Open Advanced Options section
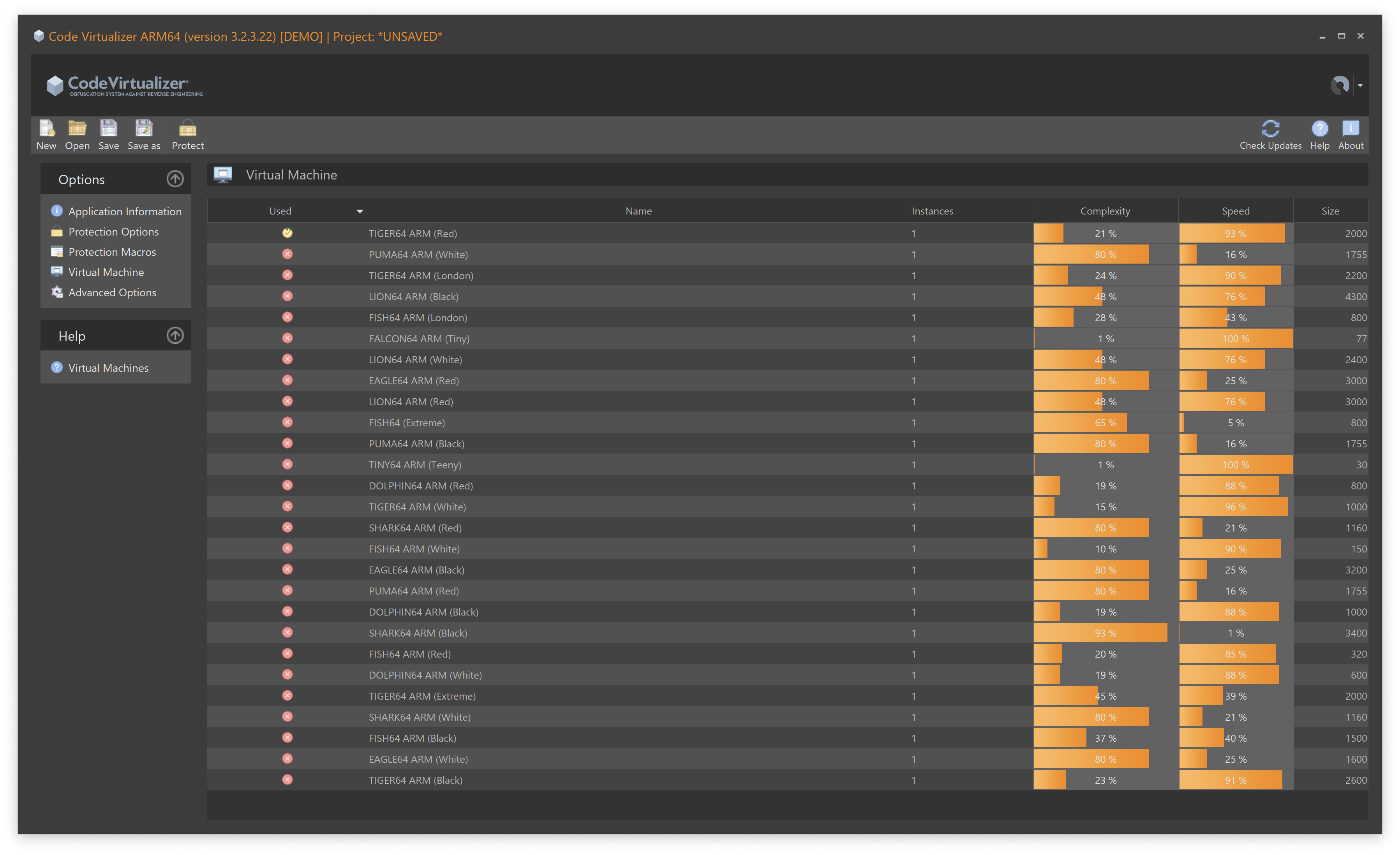 click(113, 292)
